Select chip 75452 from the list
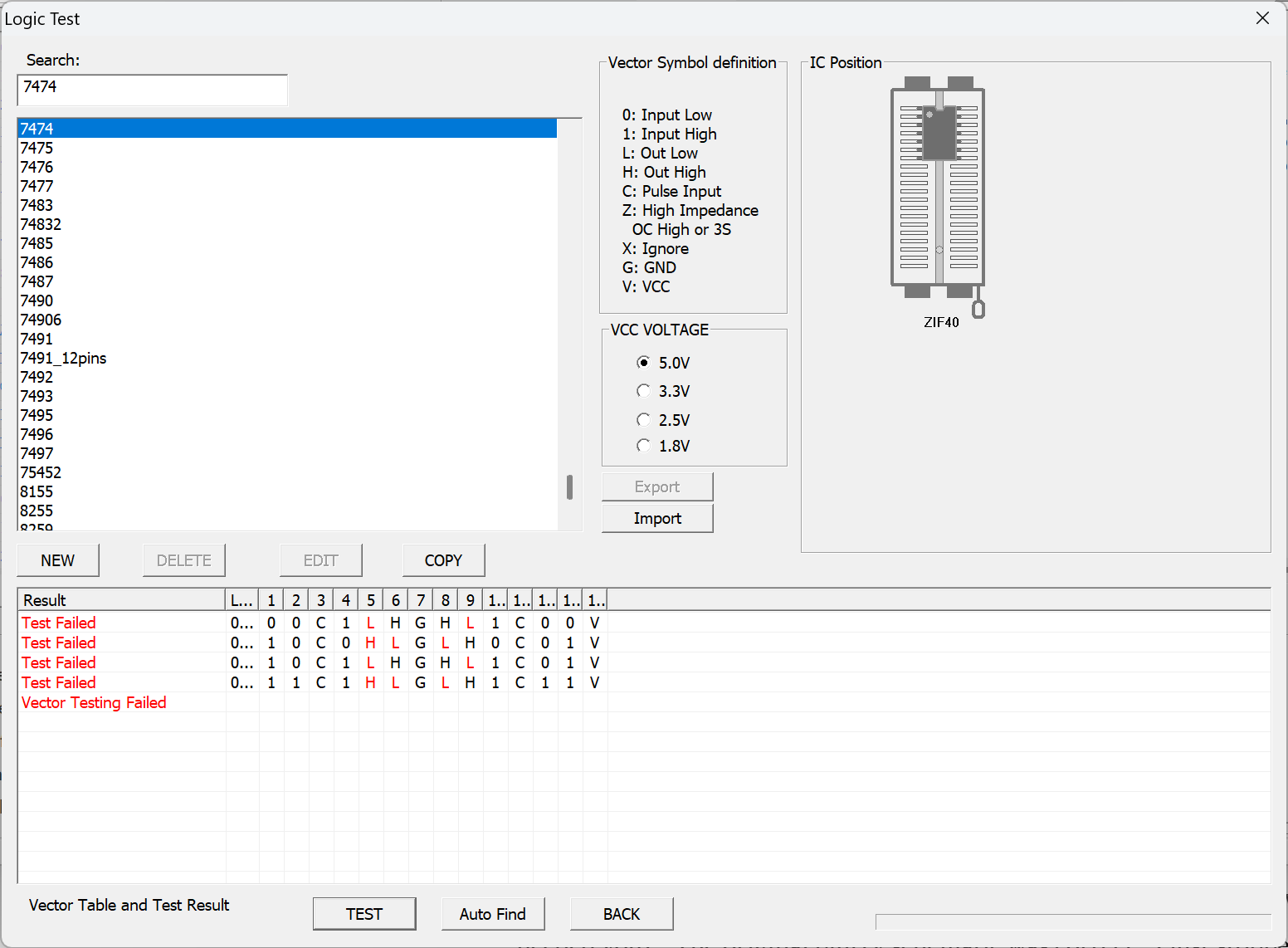Screen dimensions: 1288x948 (41, 472)
